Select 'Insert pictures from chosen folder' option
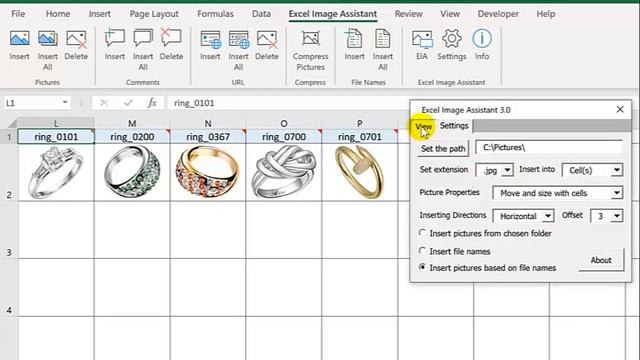The width and height of the screenshot is (640, 360). (422, 233)
